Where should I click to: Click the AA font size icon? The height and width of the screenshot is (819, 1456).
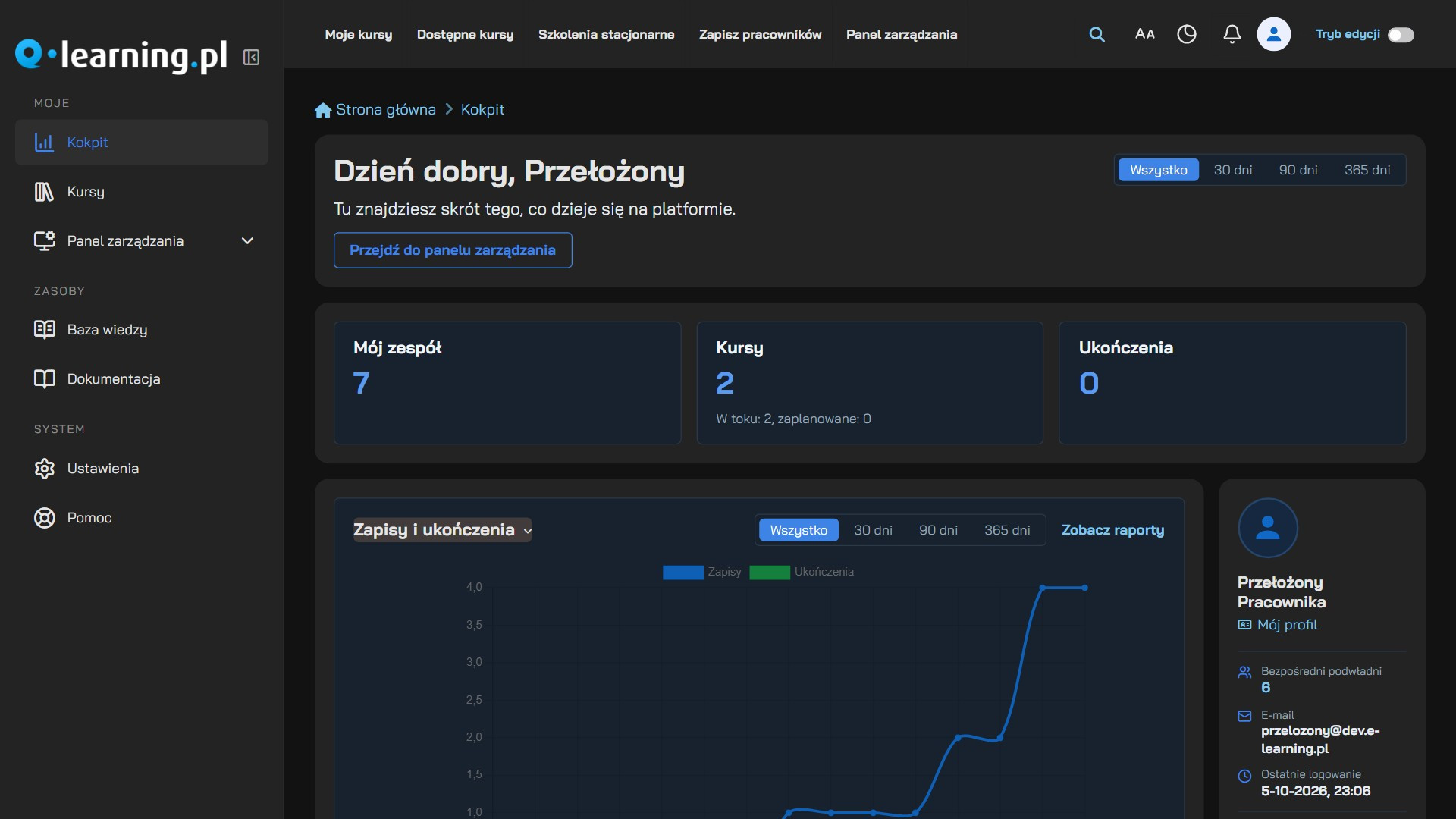(1144, 34)
